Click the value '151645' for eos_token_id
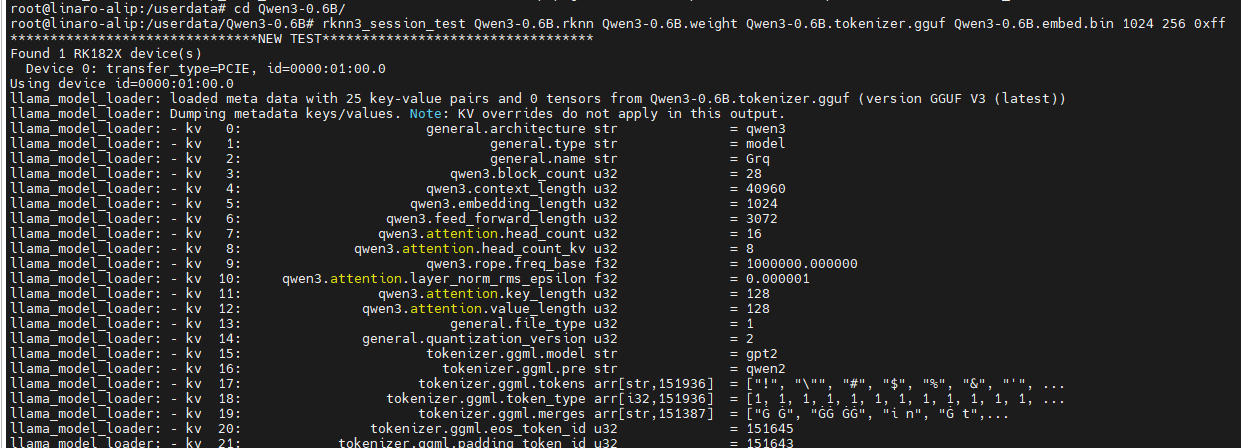1241x448 pixels. [770, 428]
